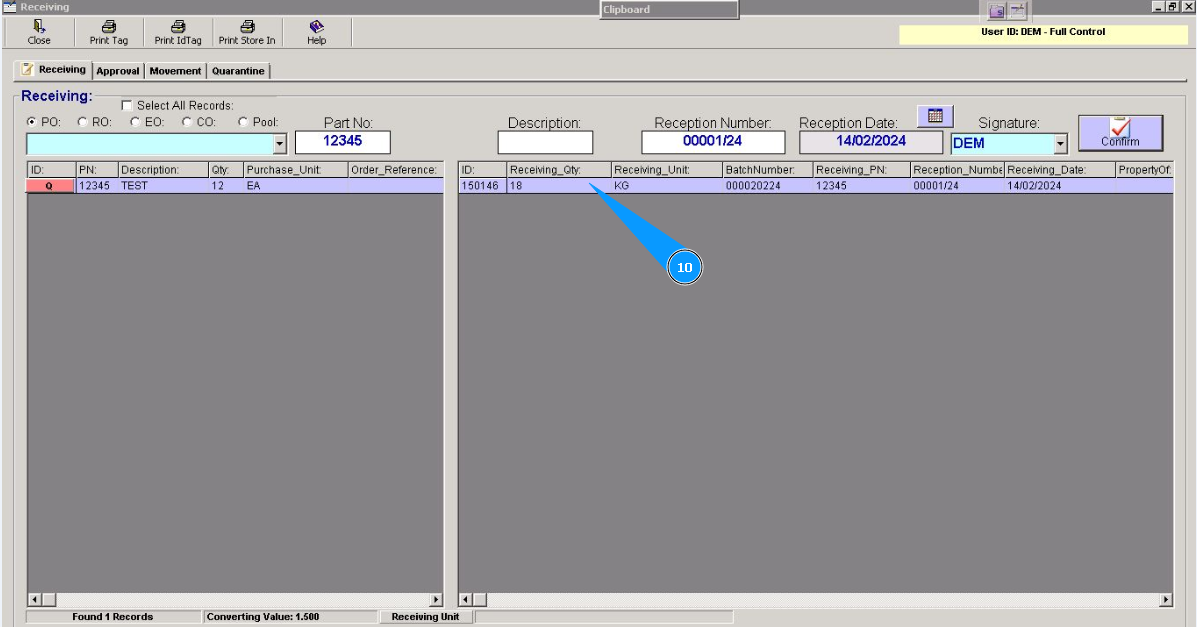The height and width of the screenshot is (629, 1197).
Task: Switch to the Approval tab
Action: coord(118,71)
